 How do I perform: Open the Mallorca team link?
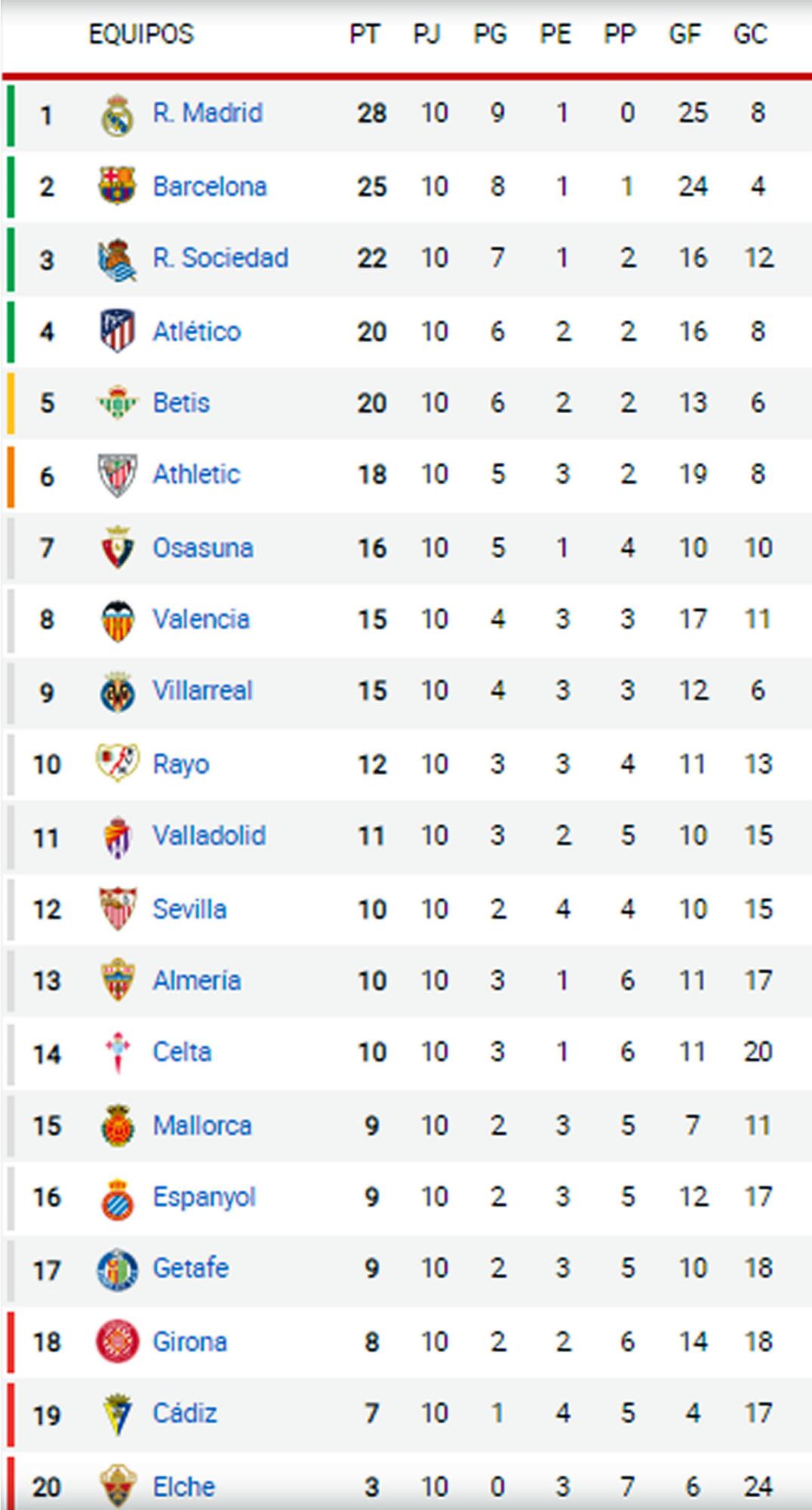(x=201, y=1125)
